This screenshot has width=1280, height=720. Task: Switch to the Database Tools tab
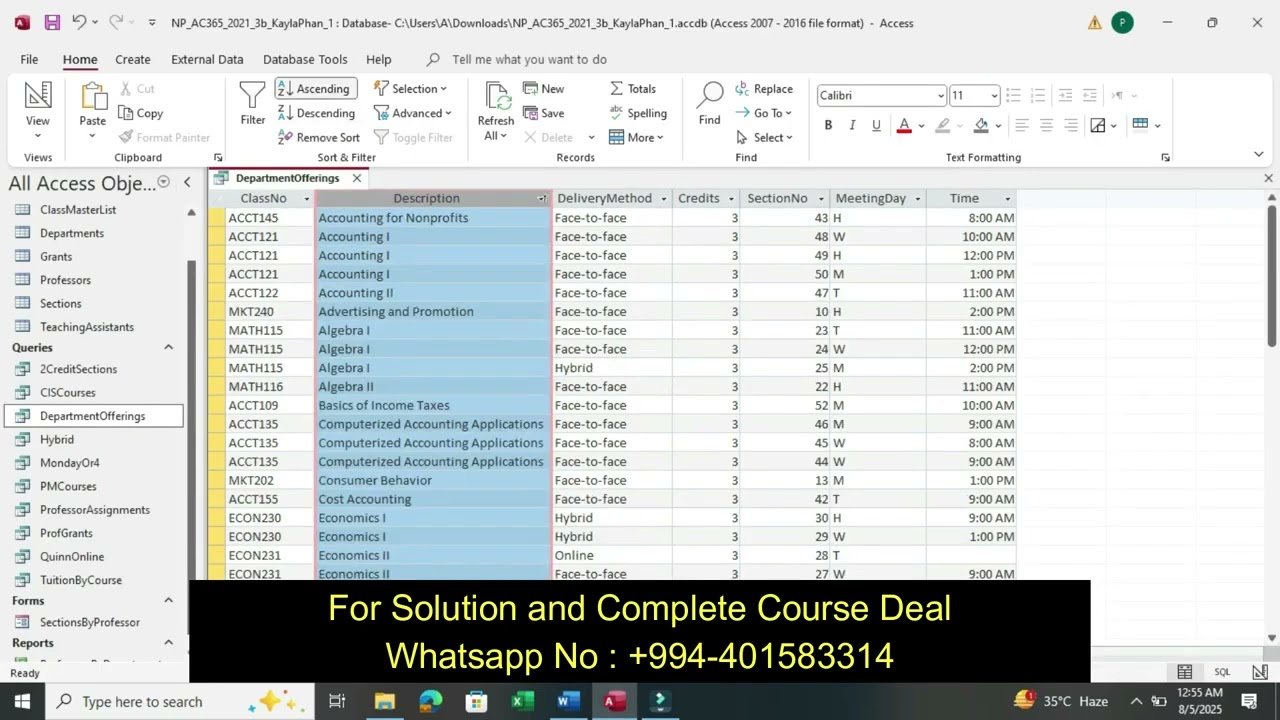tap(305, 60)
